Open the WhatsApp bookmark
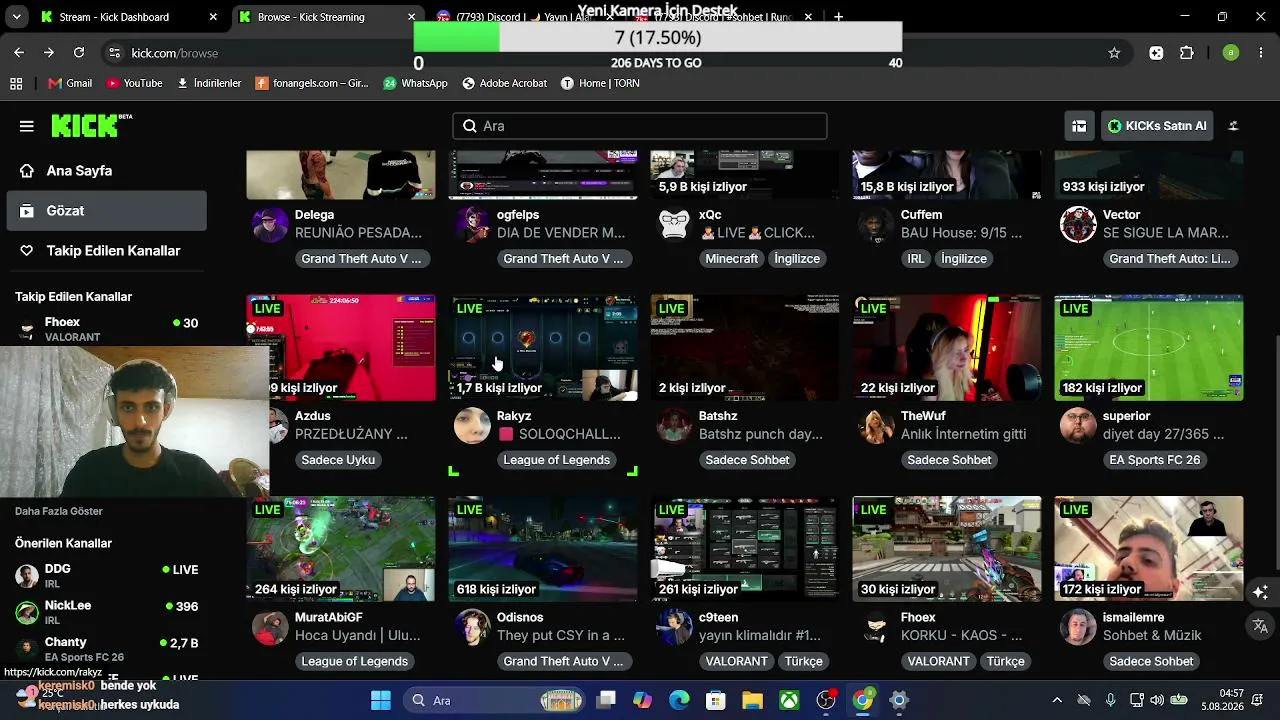Image resolution: width=1280 pixels, height=720 pixels. pos(415,83)
